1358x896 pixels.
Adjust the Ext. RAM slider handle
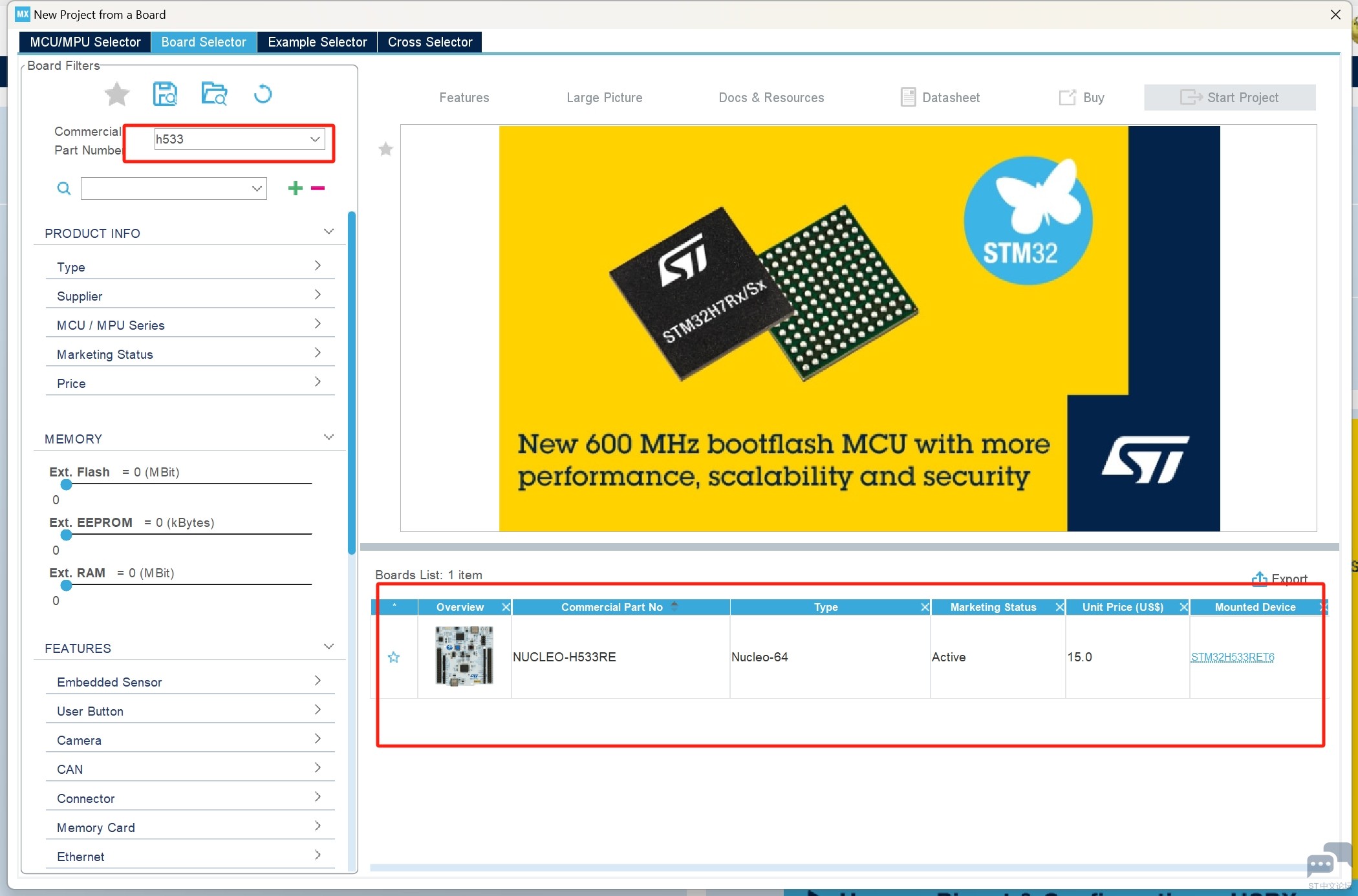pyautogui.click(x=66, y=585)
